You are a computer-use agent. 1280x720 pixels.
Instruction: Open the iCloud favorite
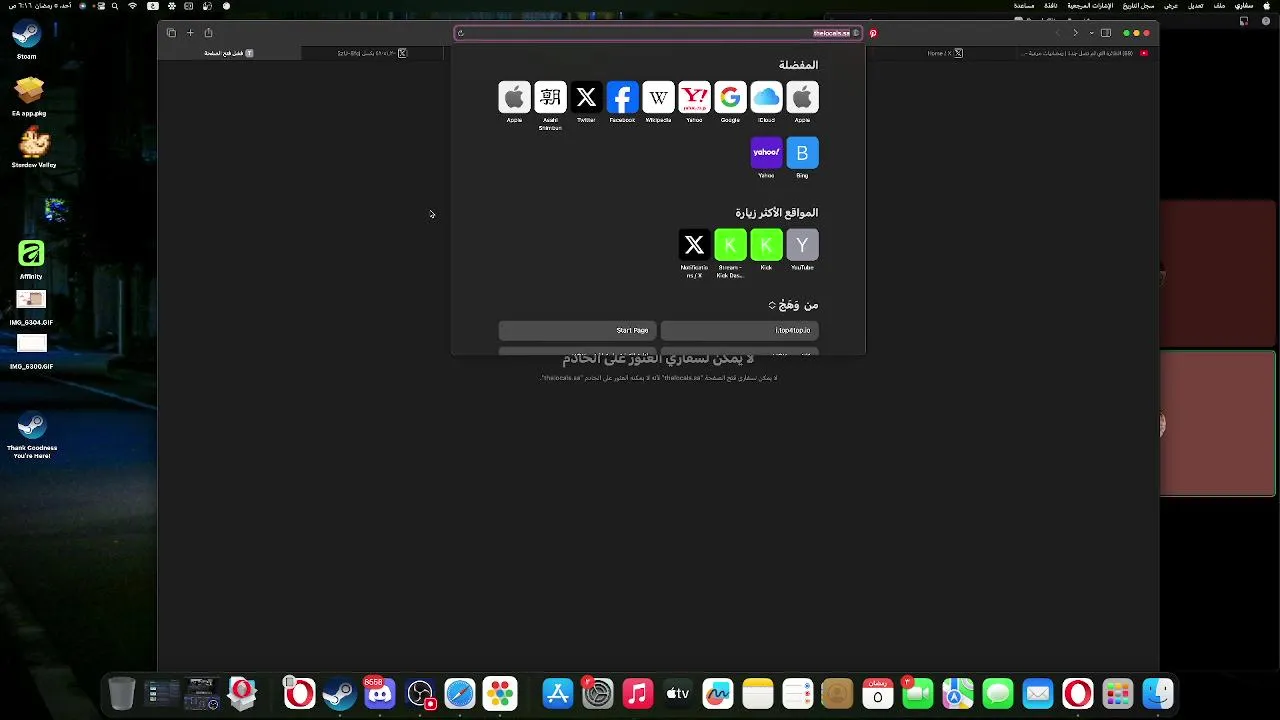coord(766,97)
